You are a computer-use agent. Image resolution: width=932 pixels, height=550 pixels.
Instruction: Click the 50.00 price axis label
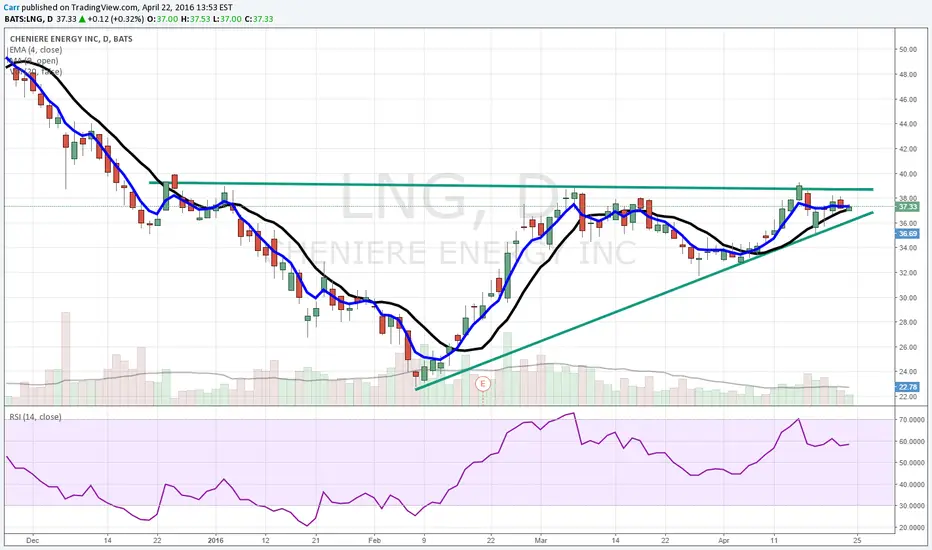point(907,49)
